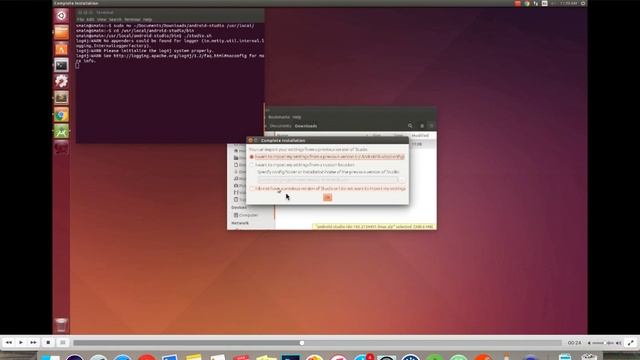
Task: Click Fast Forward in the video player
Action: 33,343
